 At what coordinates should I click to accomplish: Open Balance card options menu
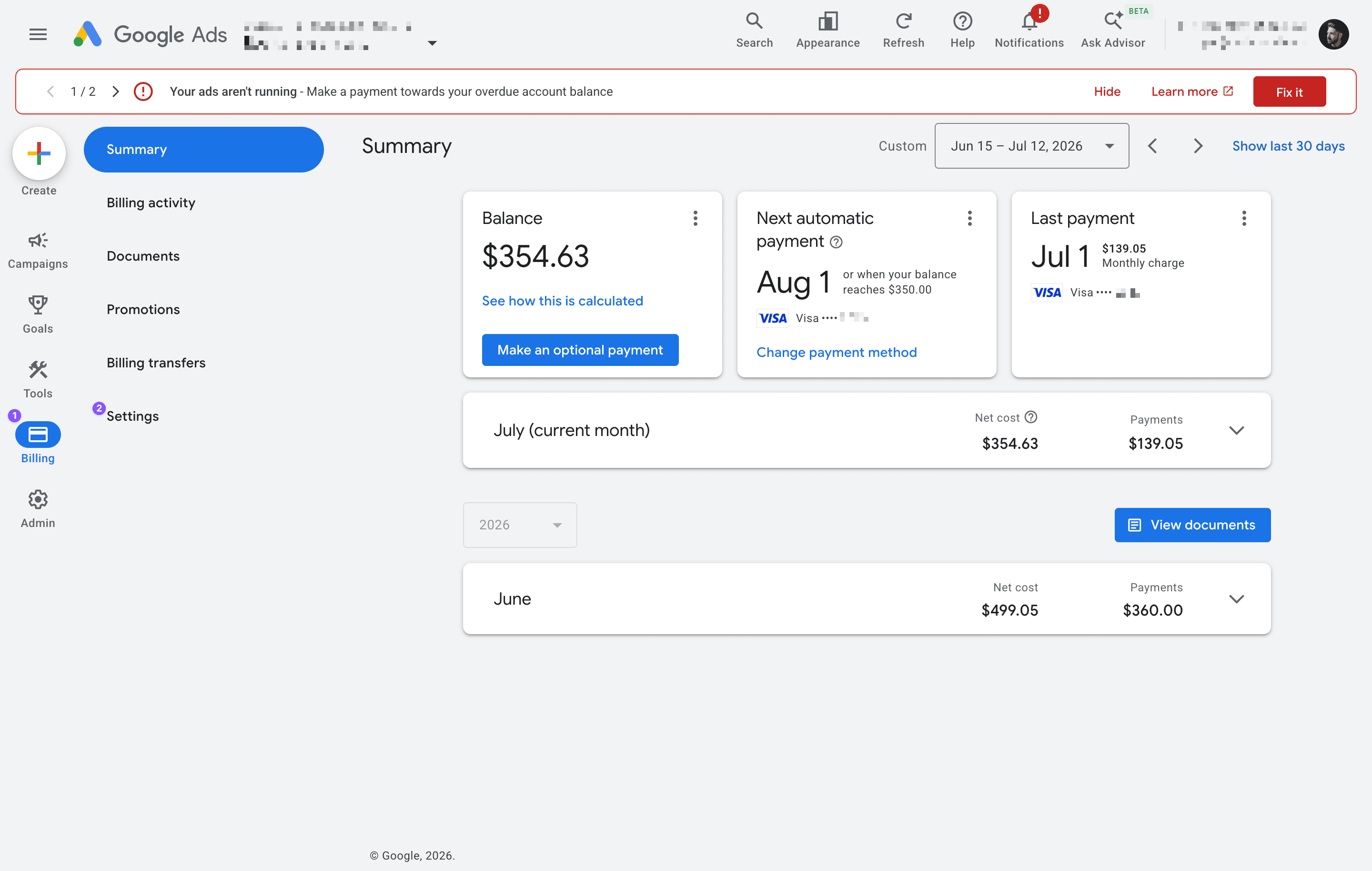click(695, 218)
